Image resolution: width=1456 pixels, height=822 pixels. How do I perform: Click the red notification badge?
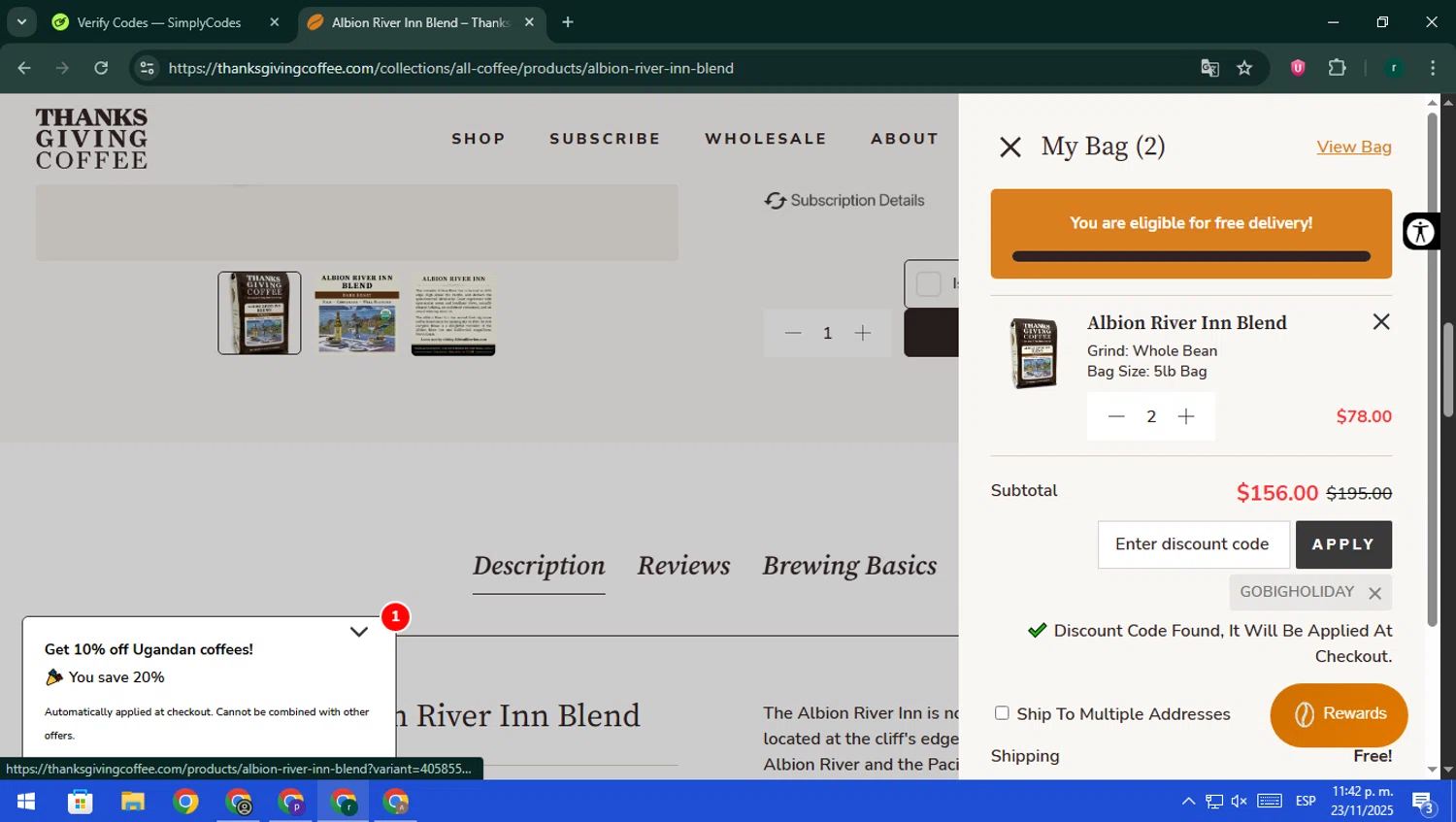tap(395, 616)
